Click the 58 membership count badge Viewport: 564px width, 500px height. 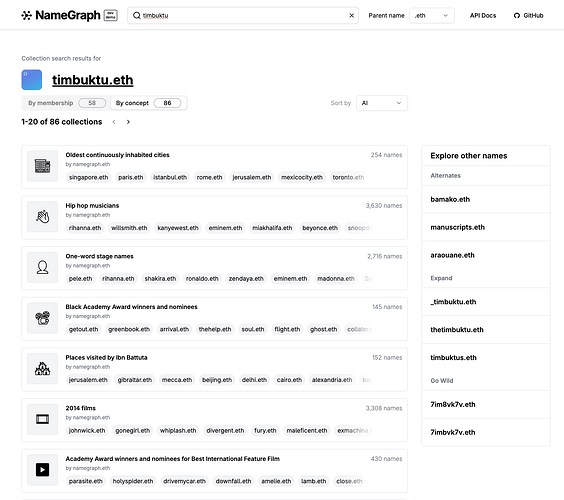point(92,103)
